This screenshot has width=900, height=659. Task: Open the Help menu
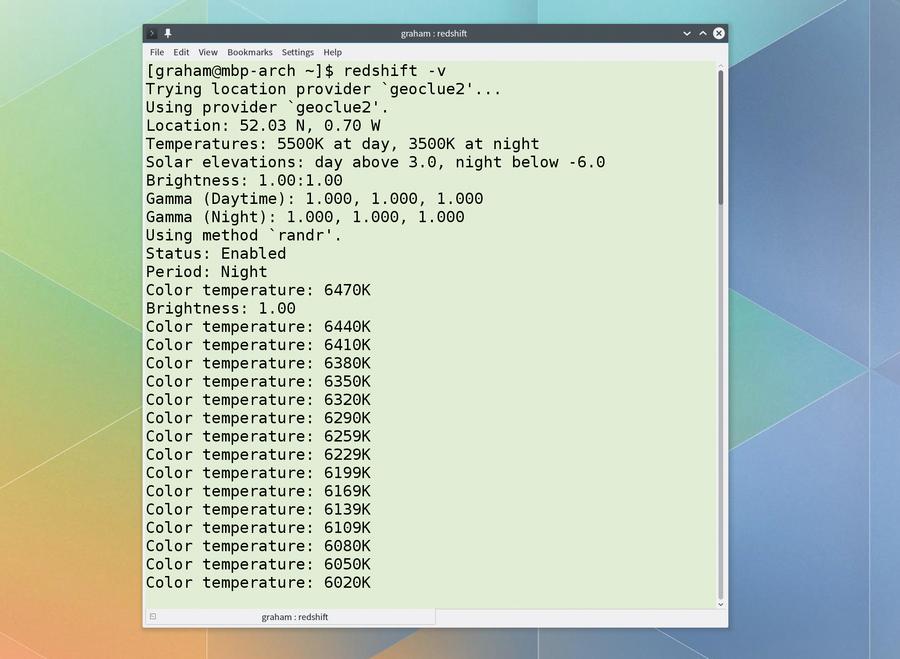pyautogui.click(x=332, y=52)
